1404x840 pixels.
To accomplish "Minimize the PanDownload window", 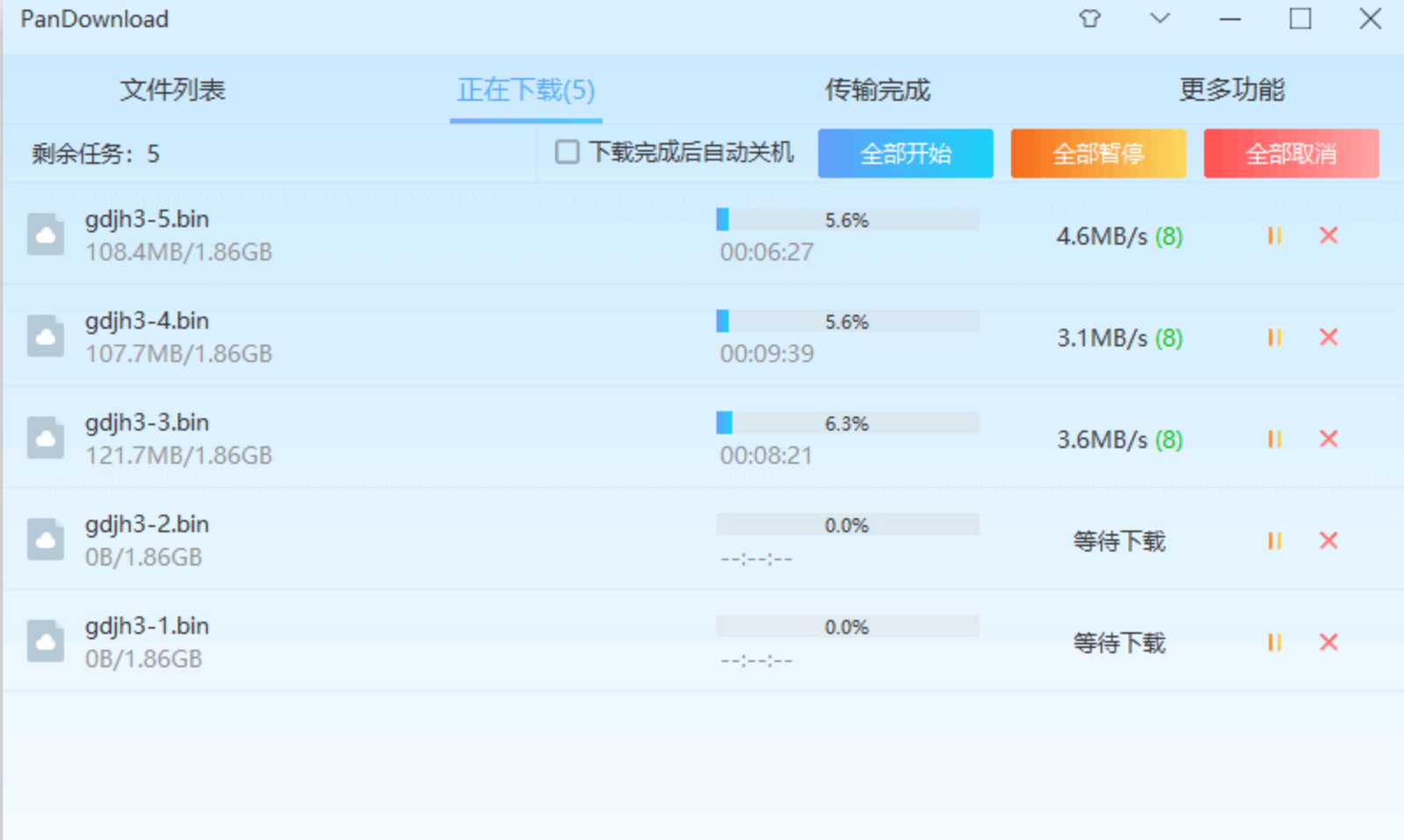I will click(1230, 18).
